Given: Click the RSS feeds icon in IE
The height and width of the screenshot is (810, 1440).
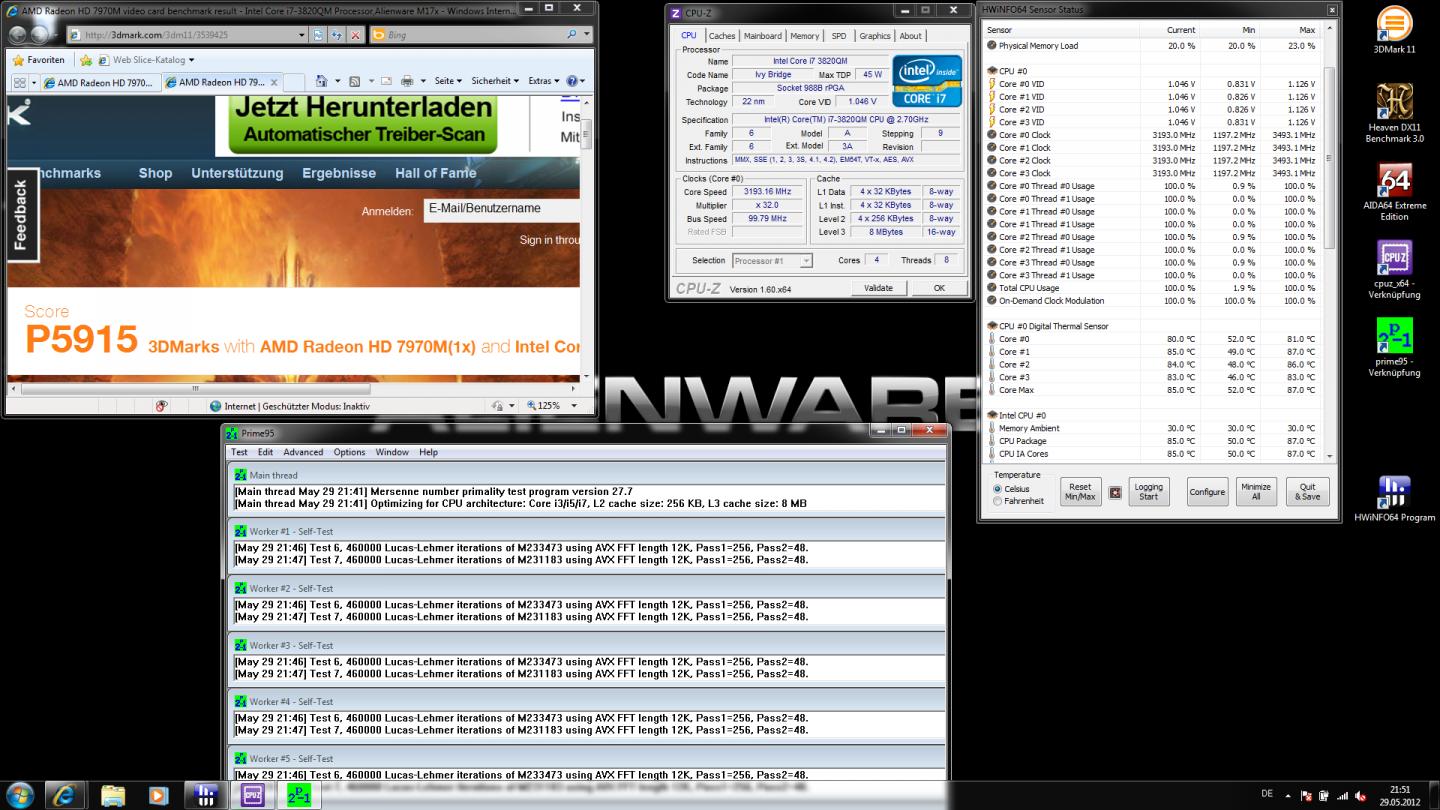Looking at the screenshot, I should (354, 81).
